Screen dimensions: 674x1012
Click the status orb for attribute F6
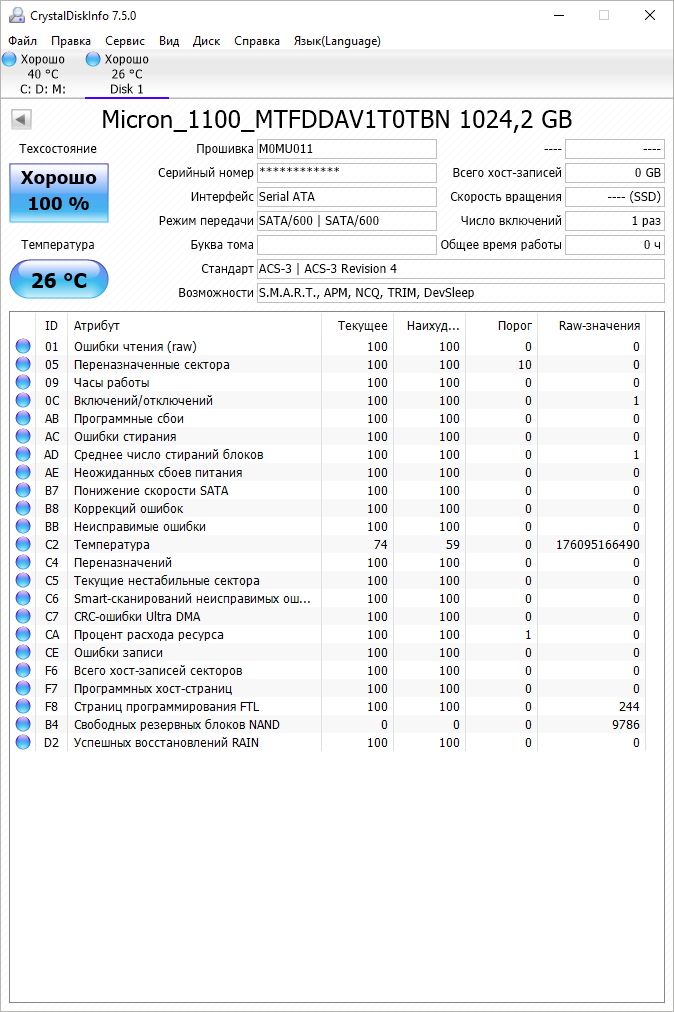click(x=23, y=671)
